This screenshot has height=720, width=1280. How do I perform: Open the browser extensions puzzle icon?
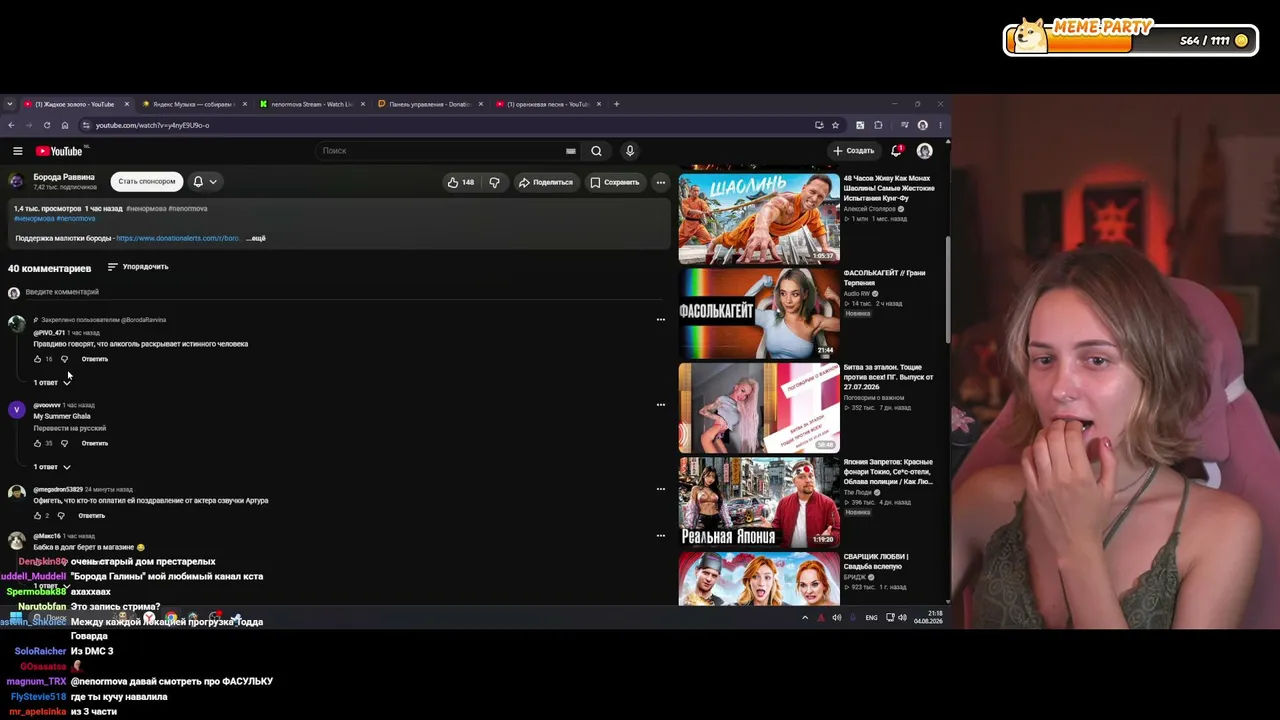(879, 125)
